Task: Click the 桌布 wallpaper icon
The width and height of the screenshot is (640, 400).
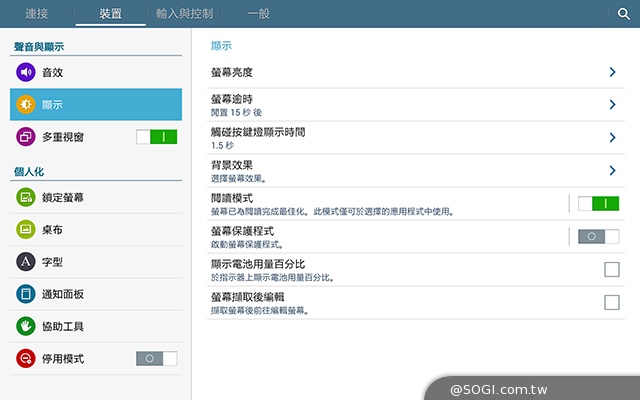Action: (x=26, y=229)
